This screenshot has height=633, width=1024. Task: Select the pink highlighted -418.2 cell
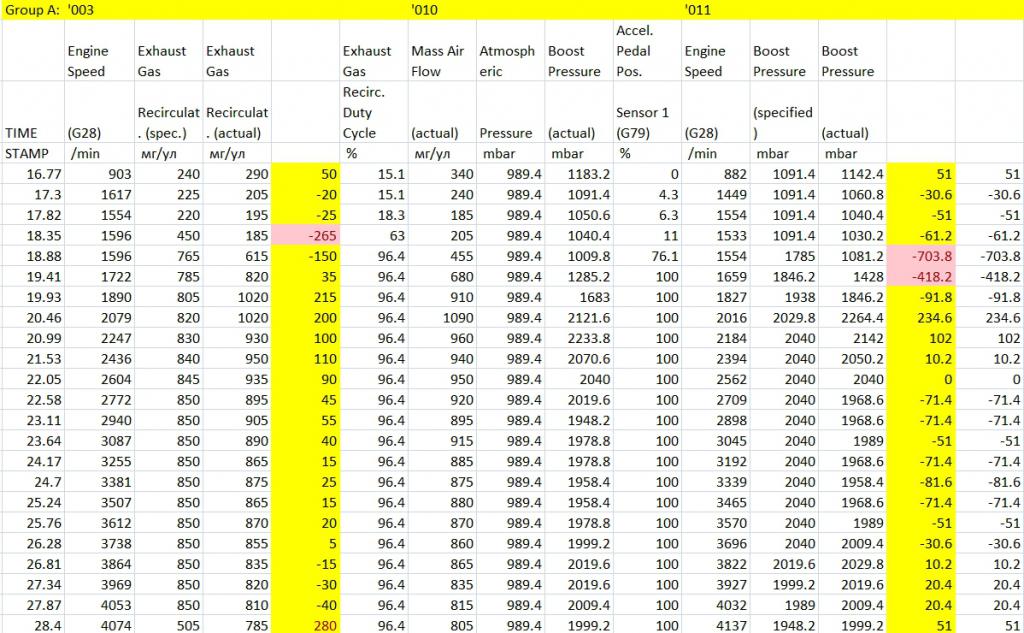pyautogui.click(x=920, y=276)
